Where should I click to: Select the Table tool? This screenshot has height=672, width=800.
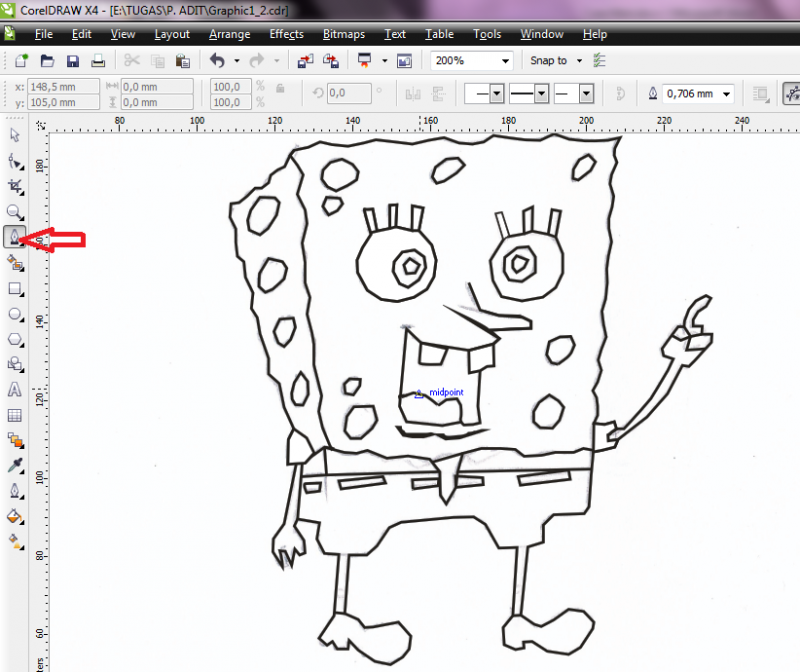(x=15, y=415)
